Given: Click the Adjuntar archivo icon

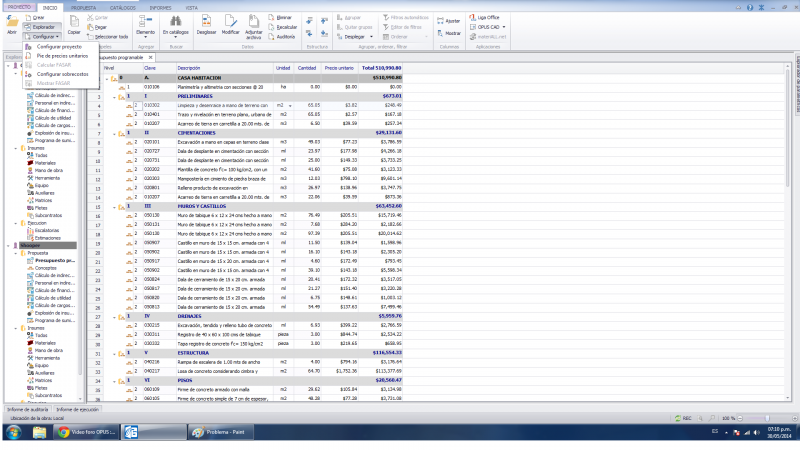Looking at the screenshot, I should pos(254,24).
